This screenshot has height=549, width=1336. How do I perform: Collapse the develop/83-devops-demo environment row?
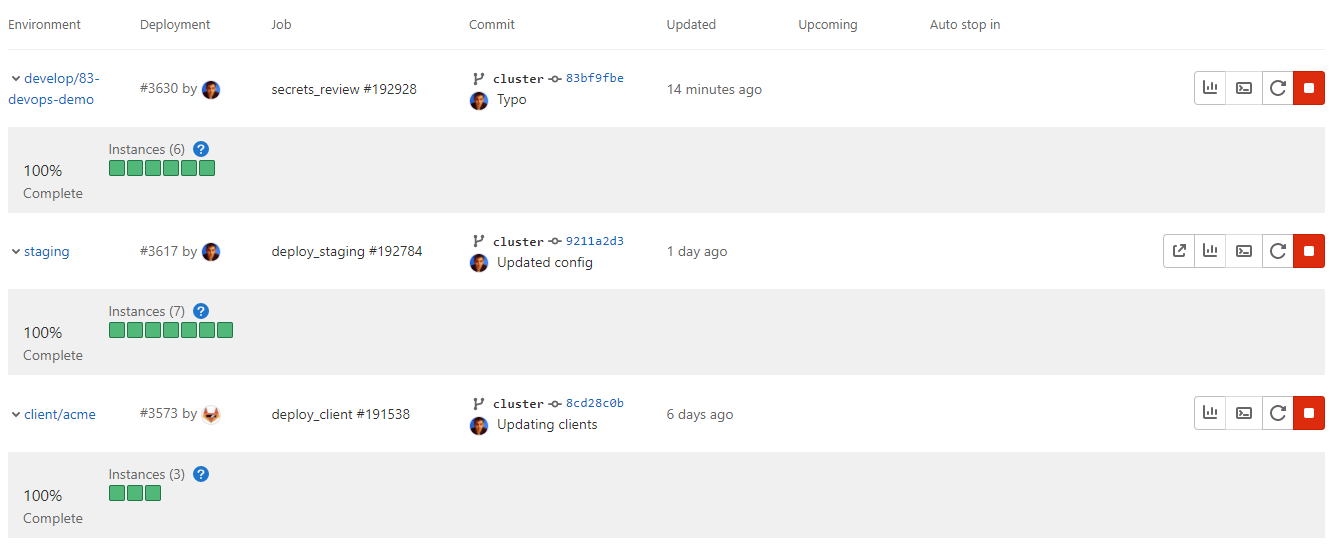[x=16, y=78]
